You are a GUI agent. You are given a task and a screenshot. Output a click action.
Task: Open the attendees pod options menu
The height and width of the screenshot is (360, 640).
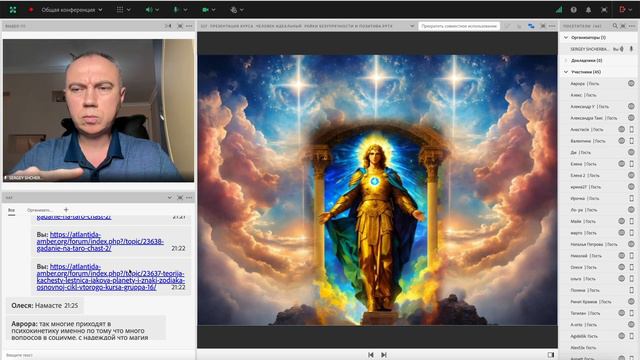pos(632,26)
